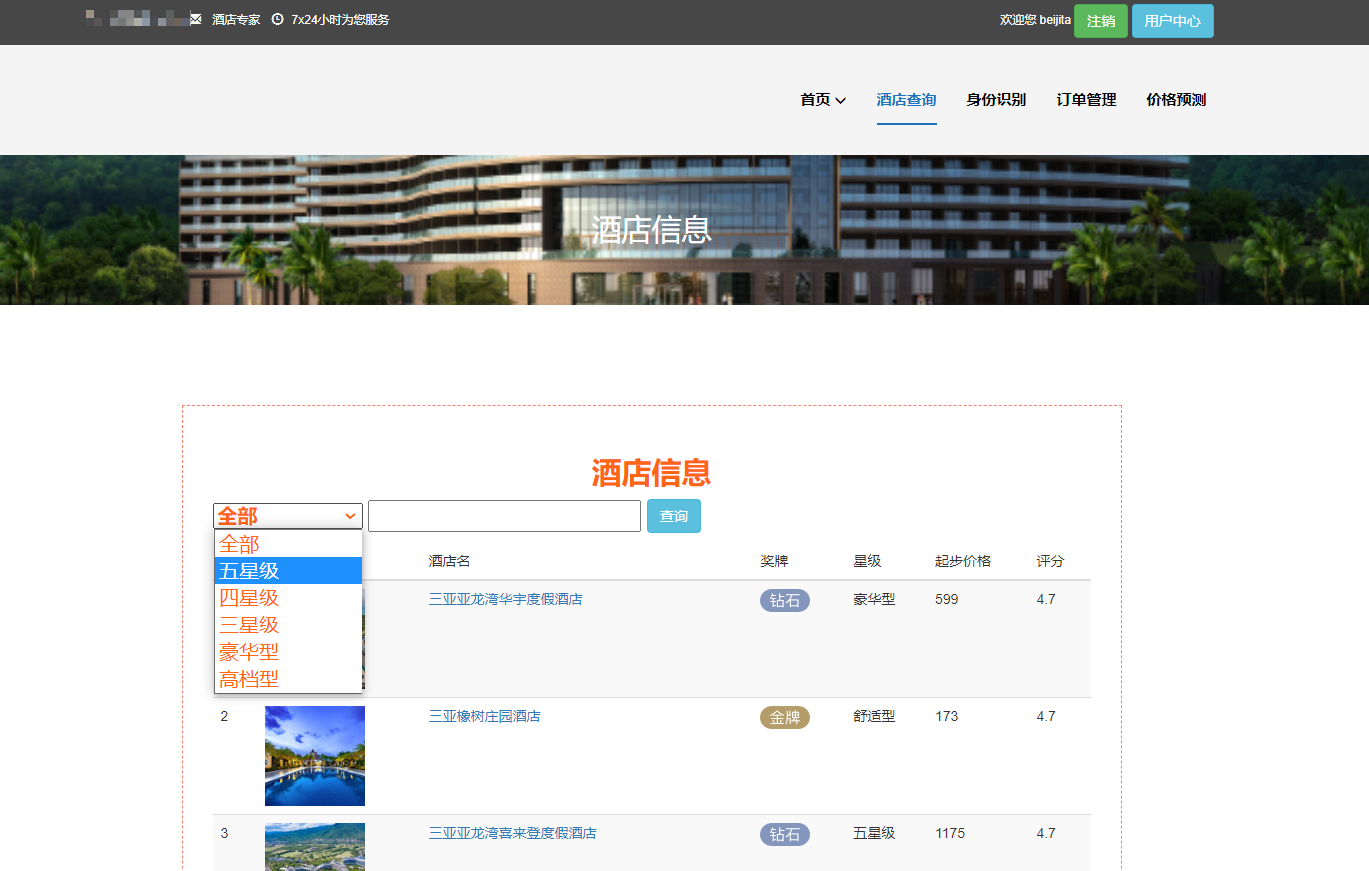Click thumbnail of 三亚亚龙湾喜来登度假酒店
Viewport: 1369px width, 871px height.
point(315,847)
